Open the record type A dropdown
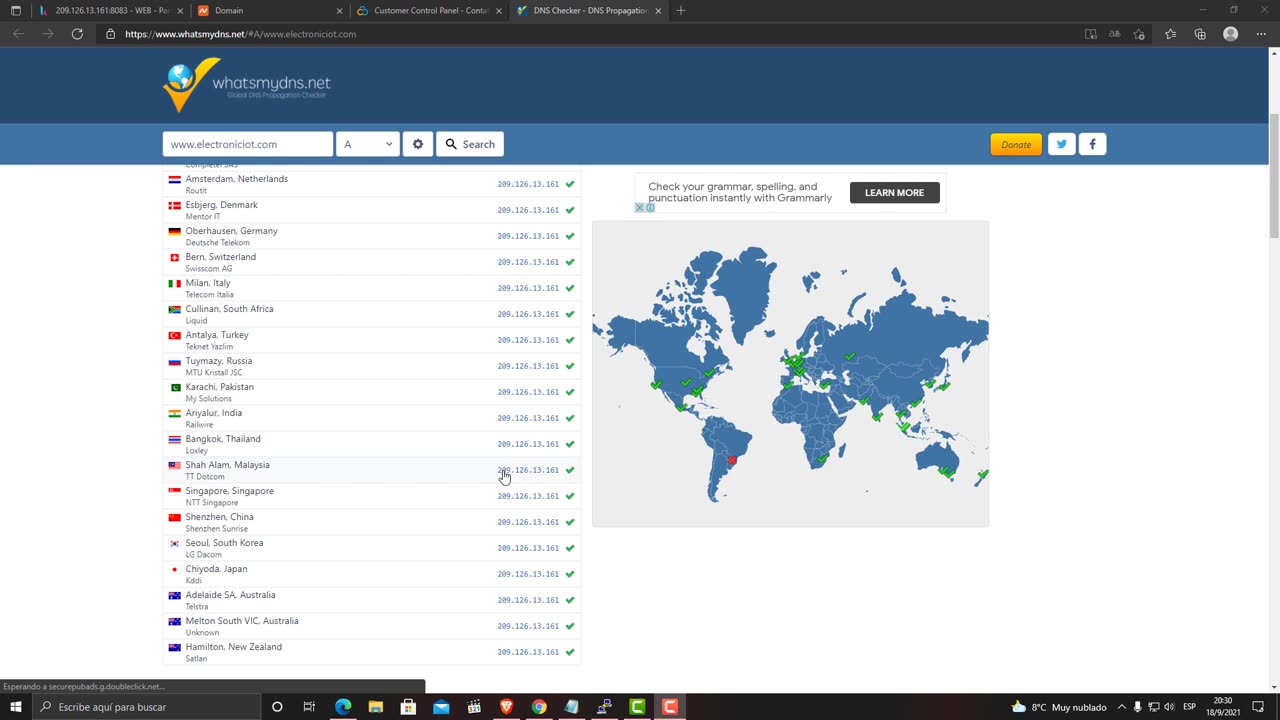Viewport: 1280px width, 720px height. coord(367,144)
